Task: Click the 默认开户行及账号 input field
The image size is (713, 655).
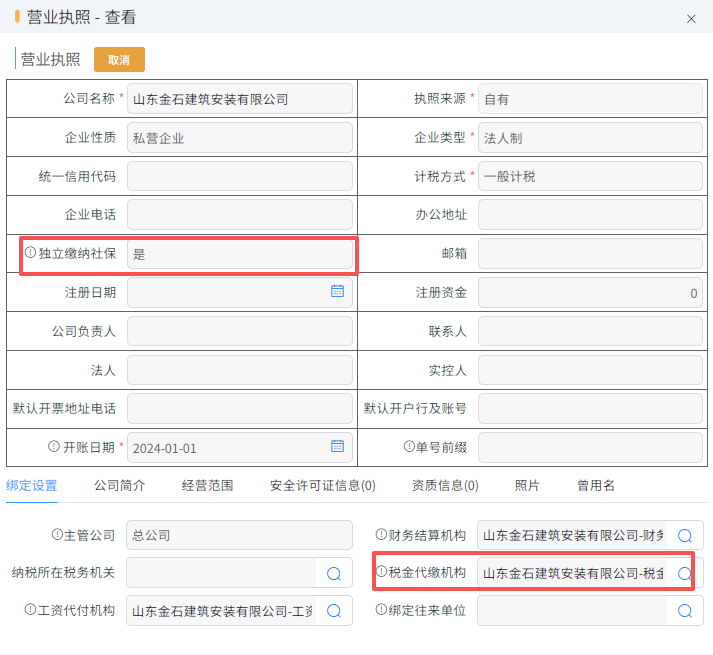Action: tap(590, 408)
